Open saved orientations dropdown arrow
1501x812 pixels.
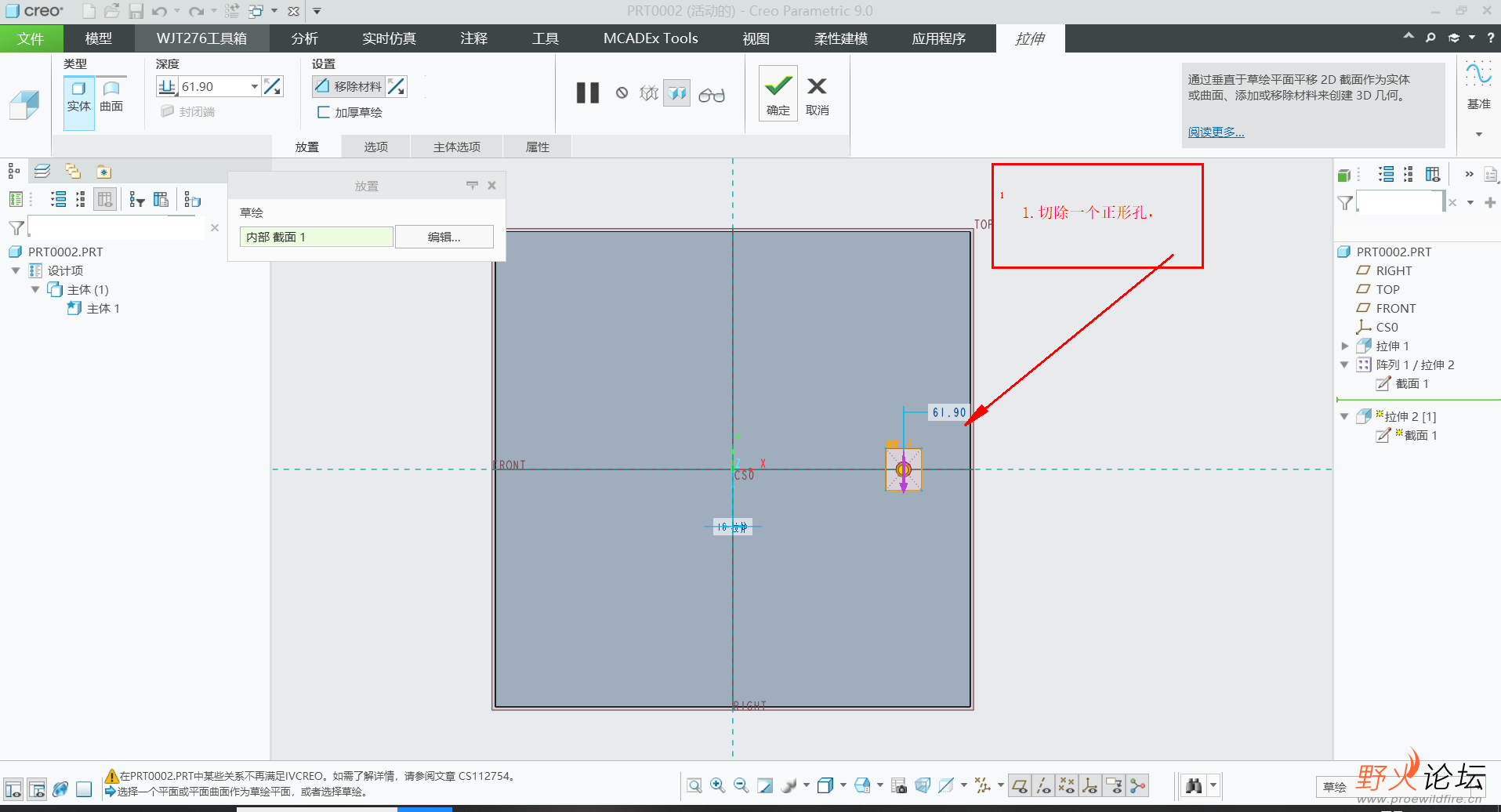pyautogui.click(x=880, y=785)
